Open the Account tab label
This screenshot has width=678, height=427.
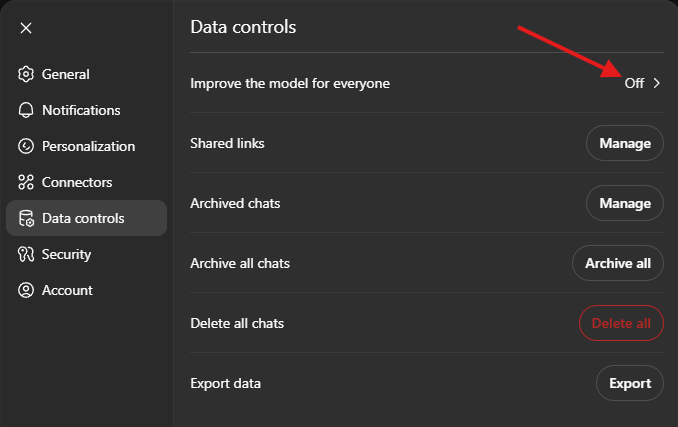tap(67, 290)
